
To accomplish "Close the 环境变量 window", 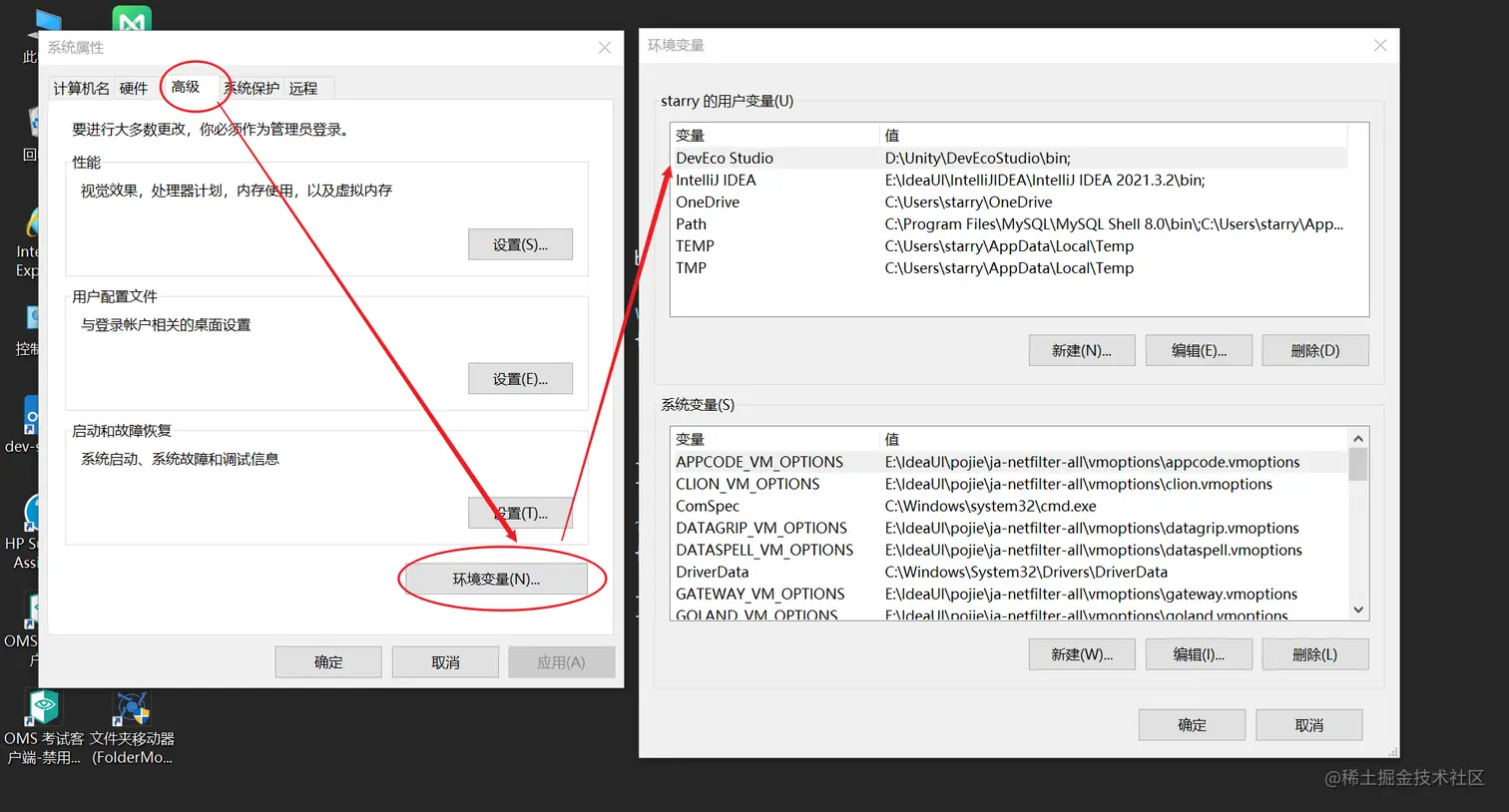I will (x=1380, y=45).
